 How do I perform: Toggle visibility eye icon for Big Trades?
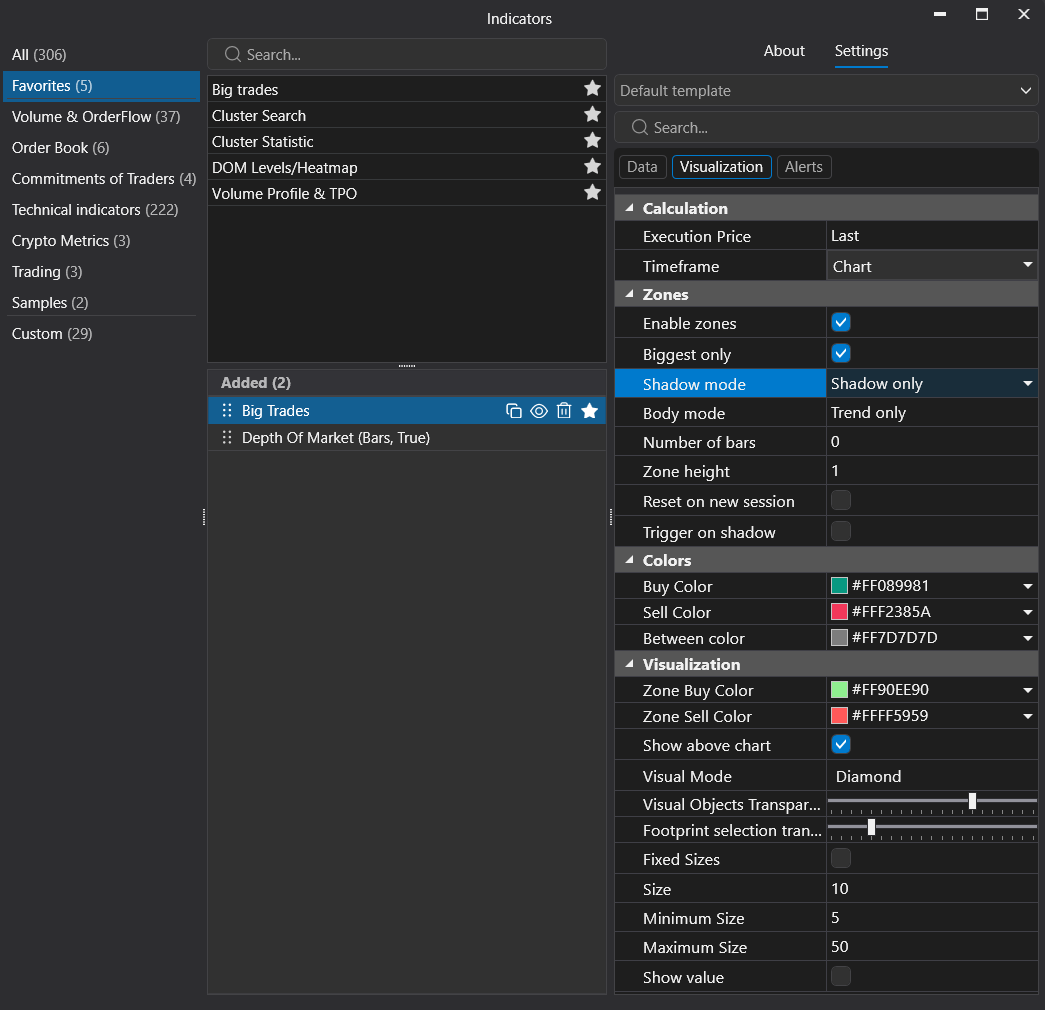tap(538, 411)
